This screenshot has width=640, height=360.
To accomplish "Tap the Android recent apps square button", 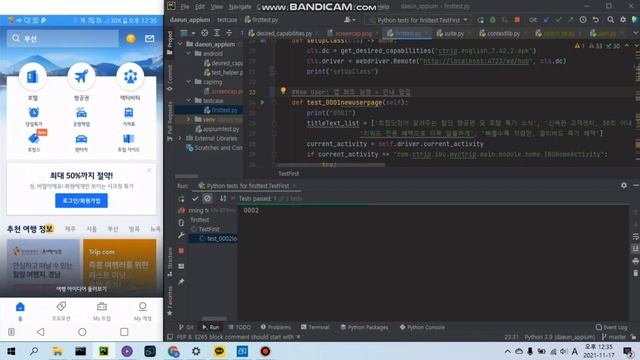I will pyautogui.click(x=124, y=332).
